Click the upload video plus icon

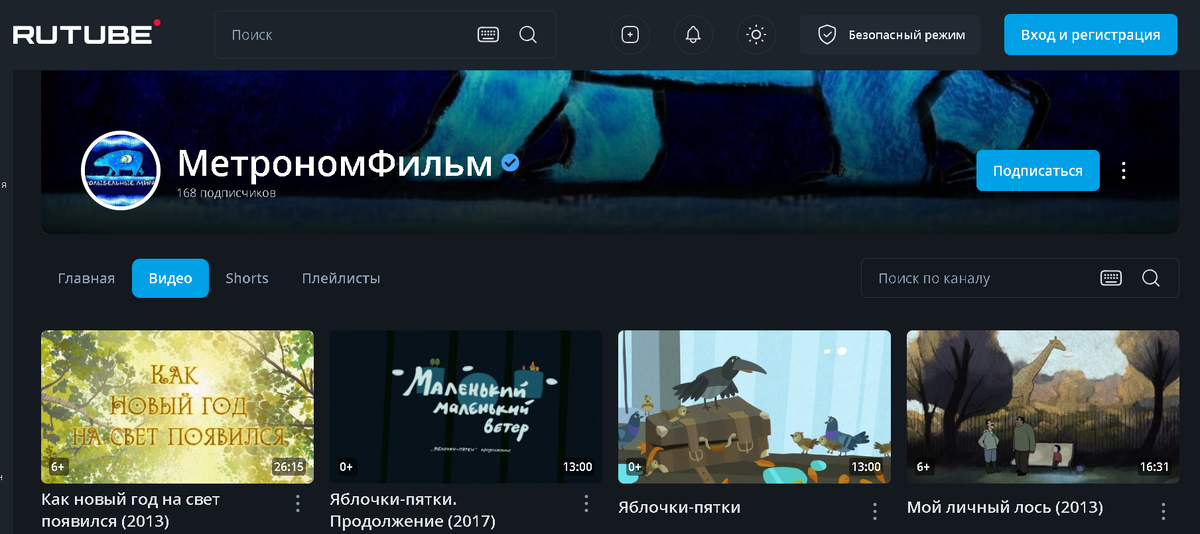(630, 35)
